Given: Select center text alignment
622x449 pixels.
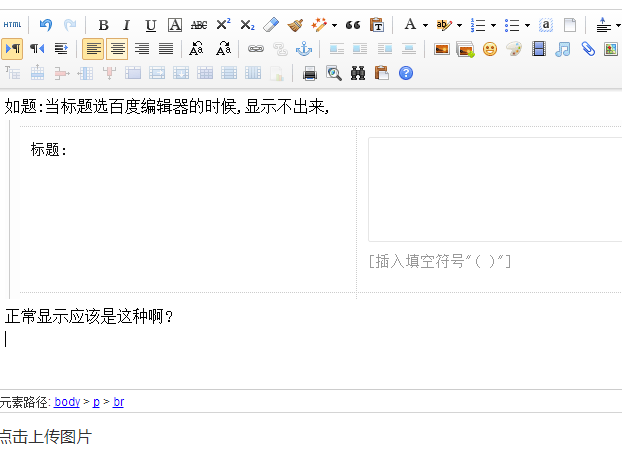Looking at the screenshot, I should point(117,49).
